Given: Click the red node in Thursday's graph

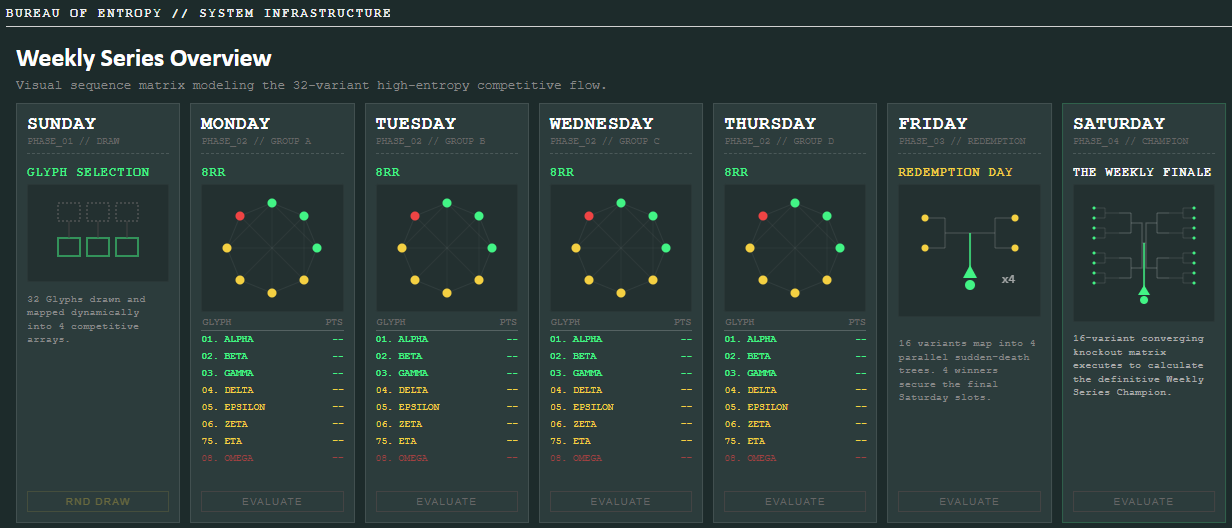Looking at the screenshot, I should point(763,215).
